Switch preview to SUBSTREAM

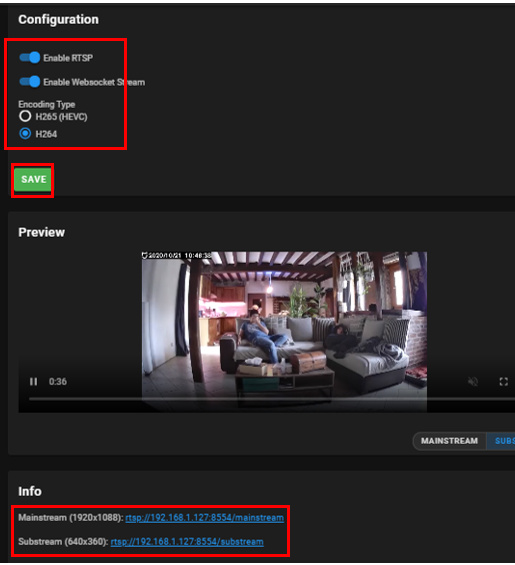coord(501,441)
